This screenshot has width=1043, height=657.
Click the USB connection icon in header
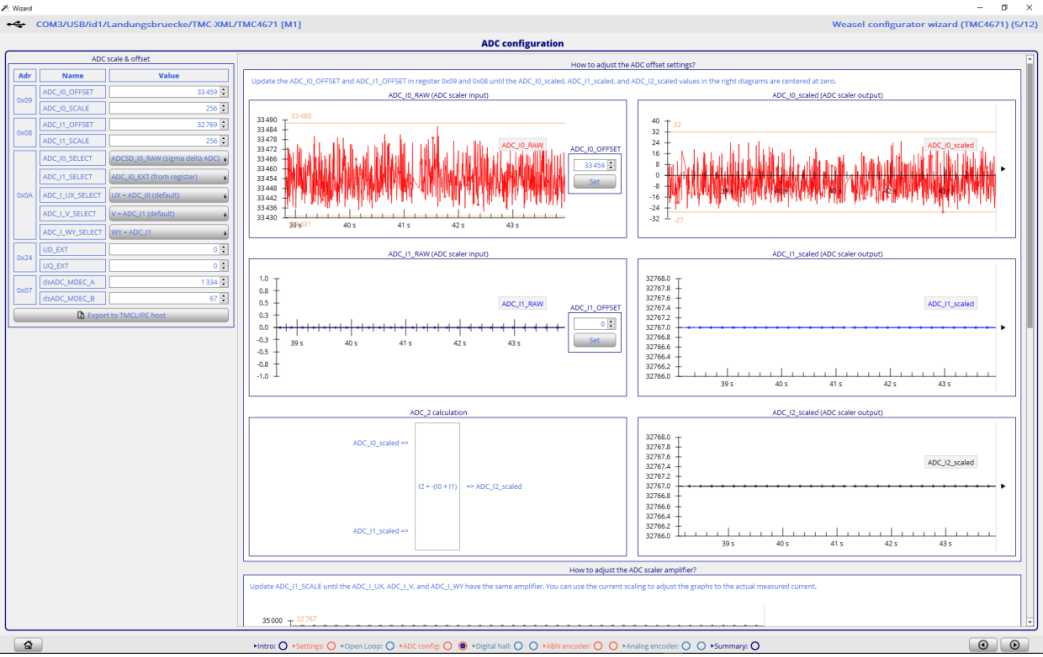(17, 24)
